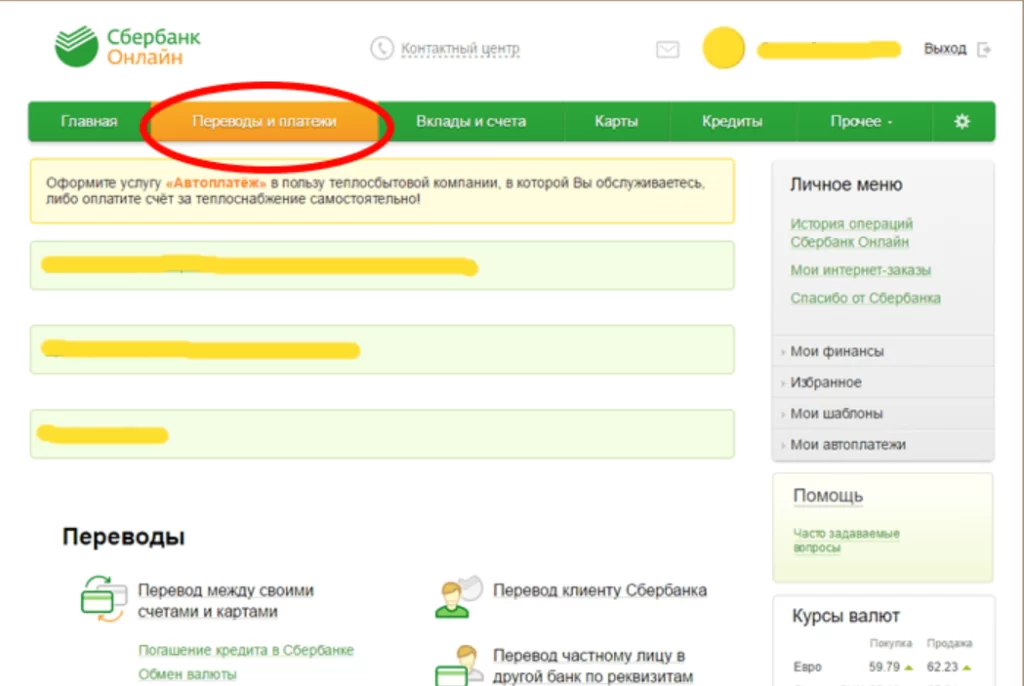Open messages via the envelope icon
Image resolution: width=1024 pixels, height=686 pixels.
[667, 49]
